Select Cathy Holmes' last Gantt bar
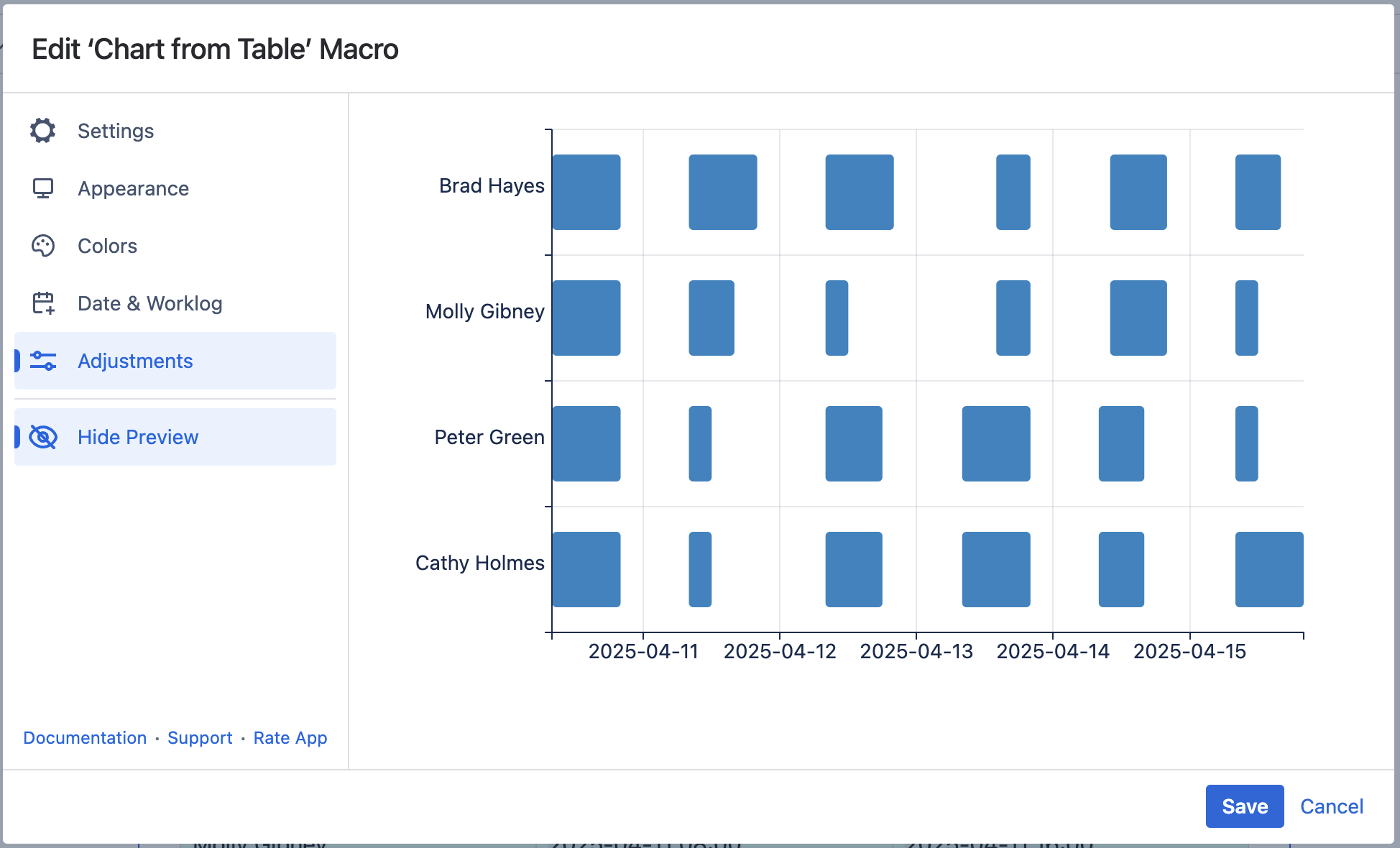 (x=1268, y=569)
